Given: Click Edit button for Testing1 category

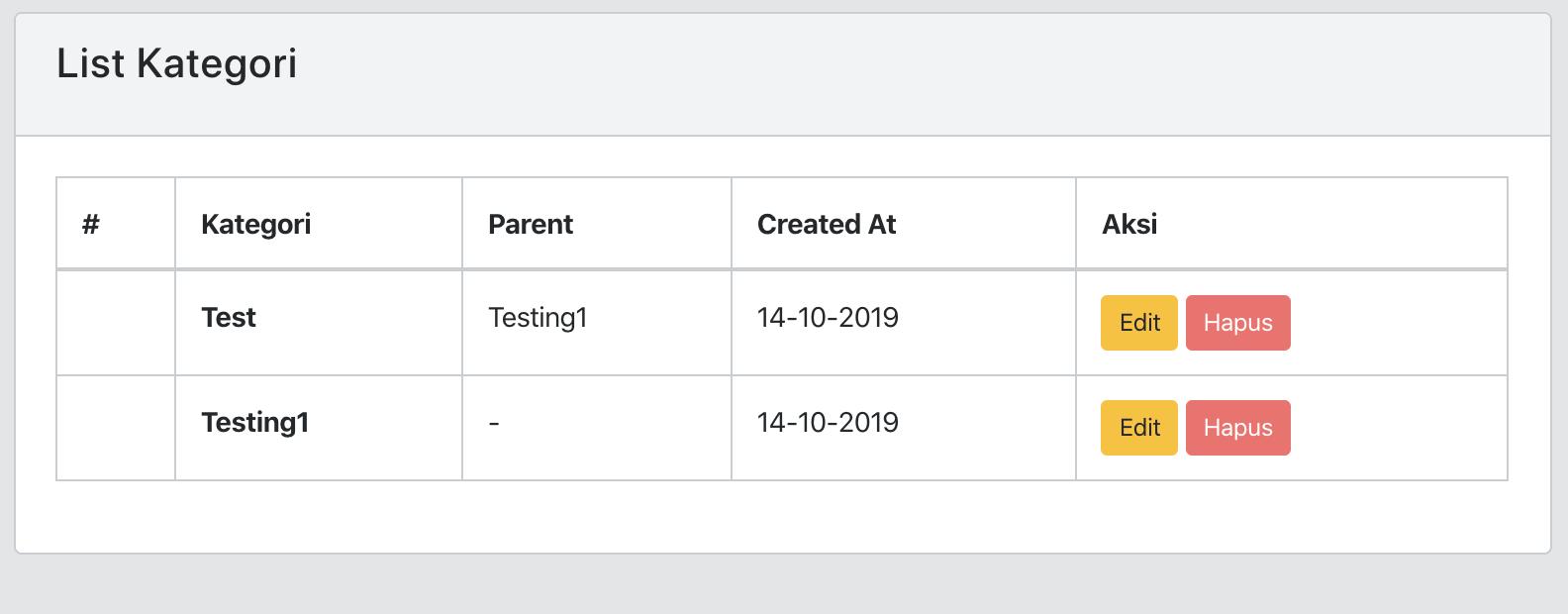Looking at the screenshot, I should pos(1138,428).
